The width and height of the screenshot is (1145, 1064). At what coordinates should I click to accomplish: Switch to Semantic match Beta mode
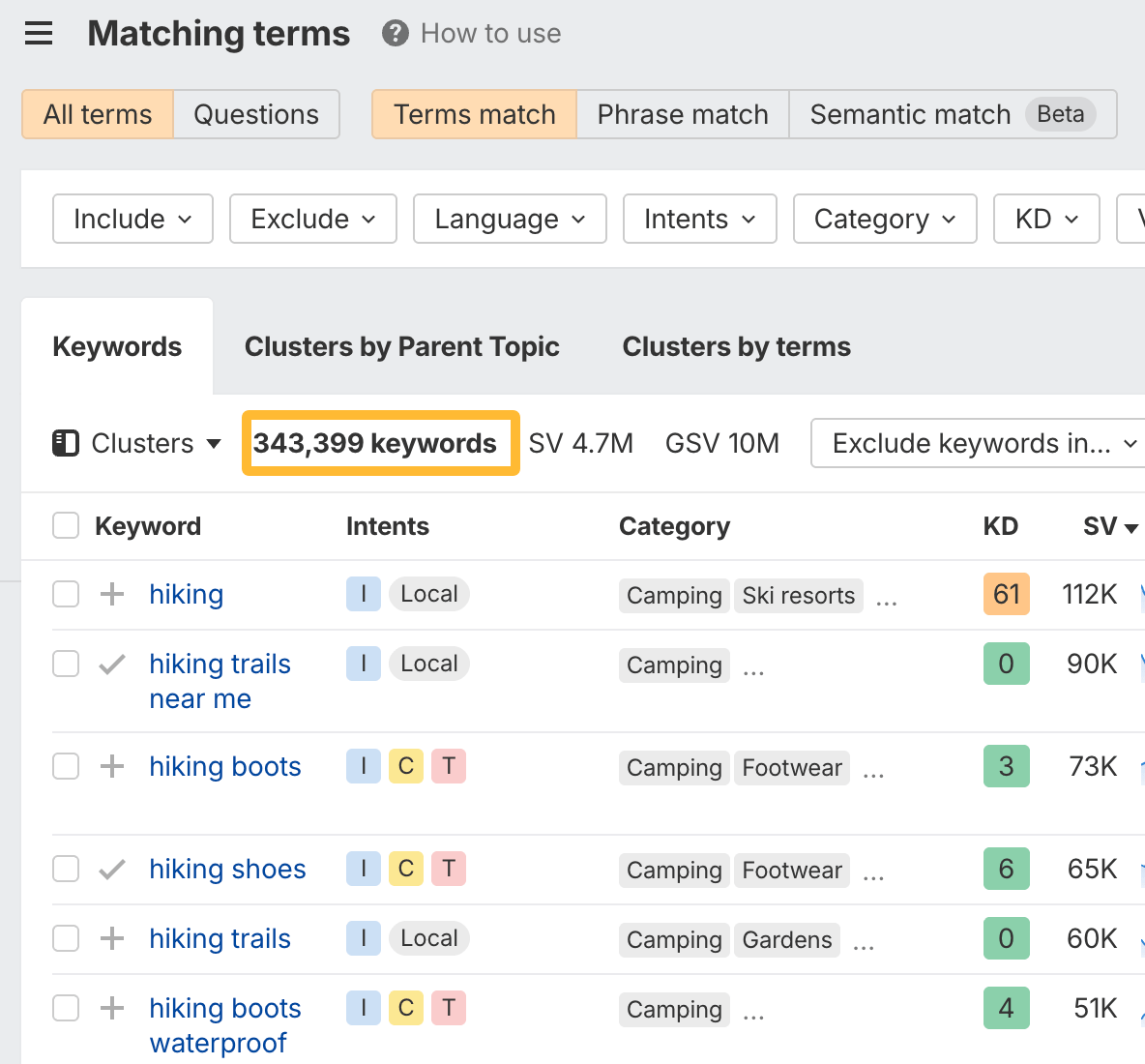pyautogui.click(x=953, y=114)
